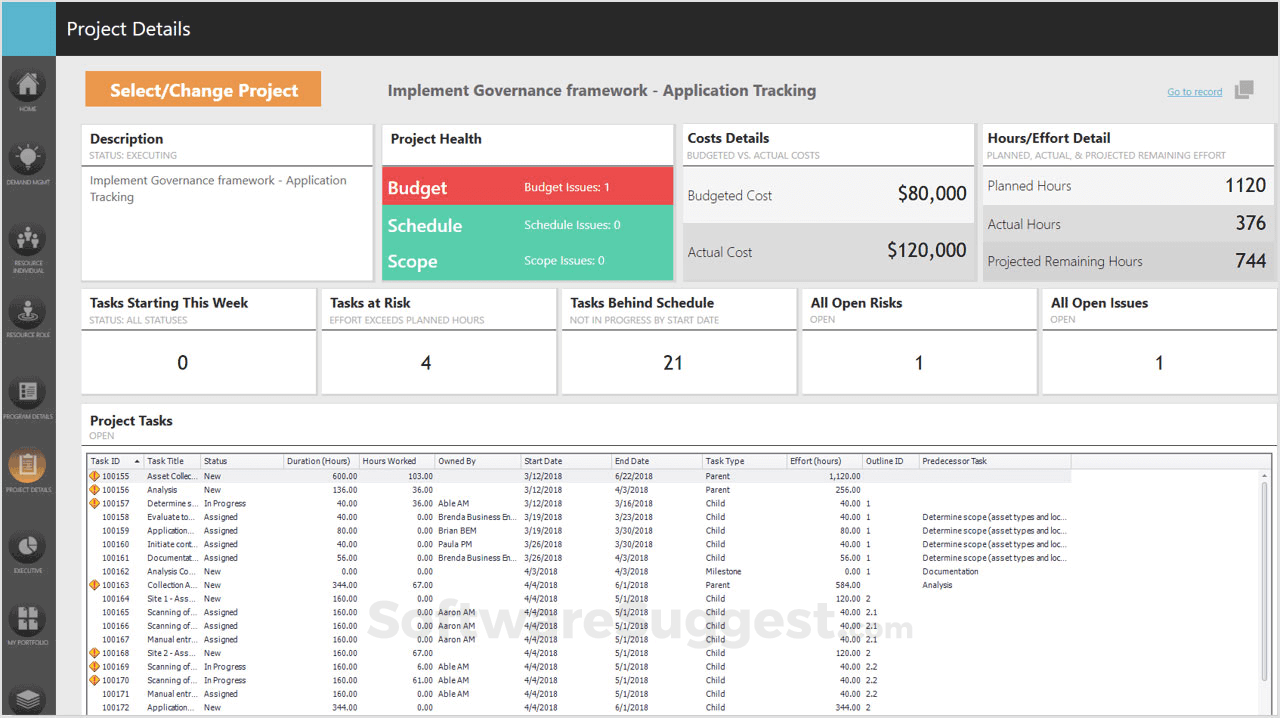Sort tasks by the Status column header

click(216, 461)
